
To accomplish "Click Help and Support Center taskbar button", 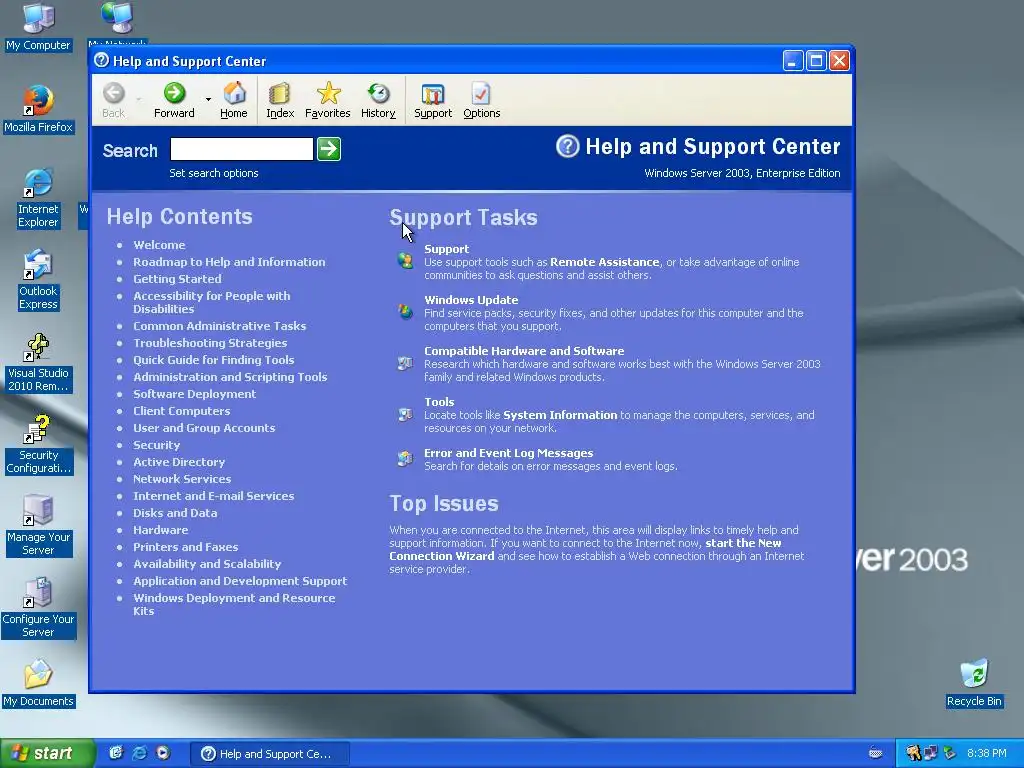I will (270, 754).
